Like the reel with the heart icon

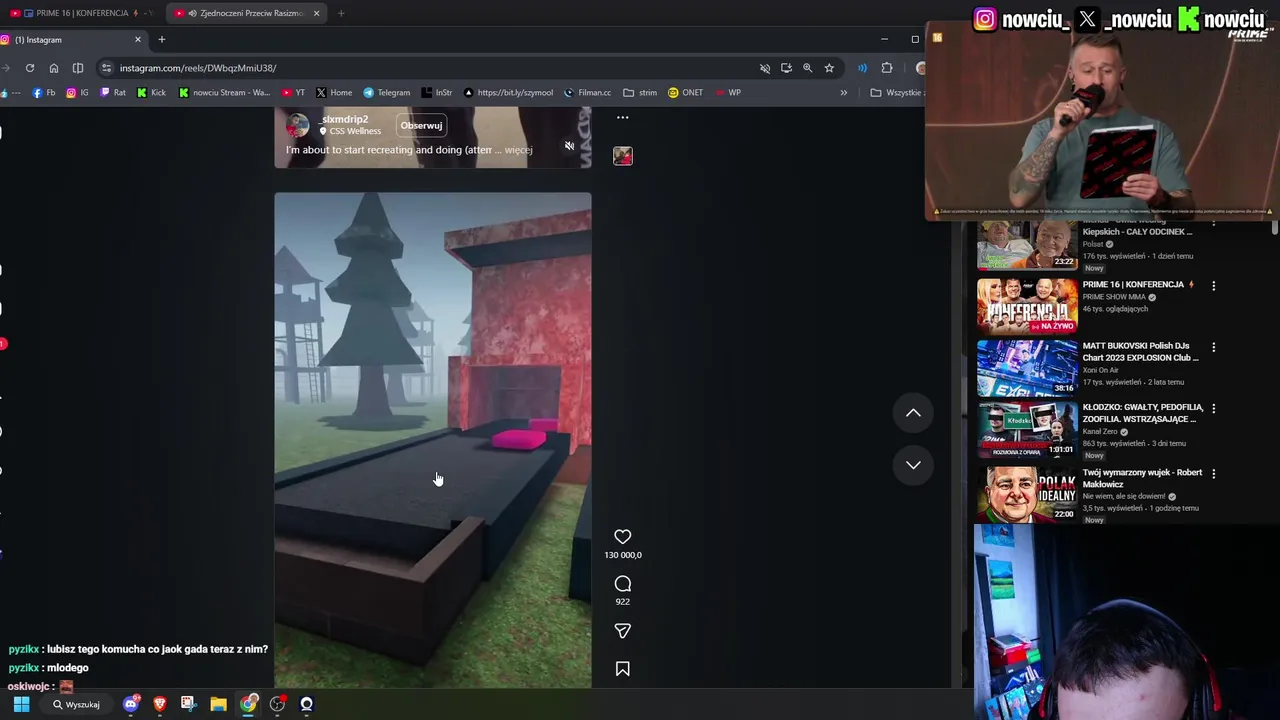(622, 537)
